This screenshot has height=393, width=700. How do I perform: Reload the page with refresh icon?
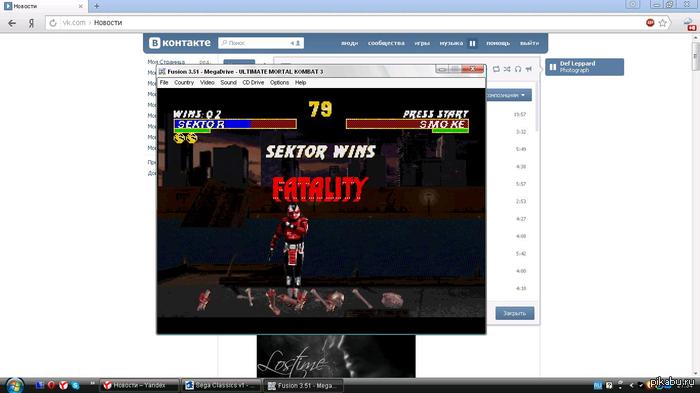pyautogui.click(x=53, y=23)
